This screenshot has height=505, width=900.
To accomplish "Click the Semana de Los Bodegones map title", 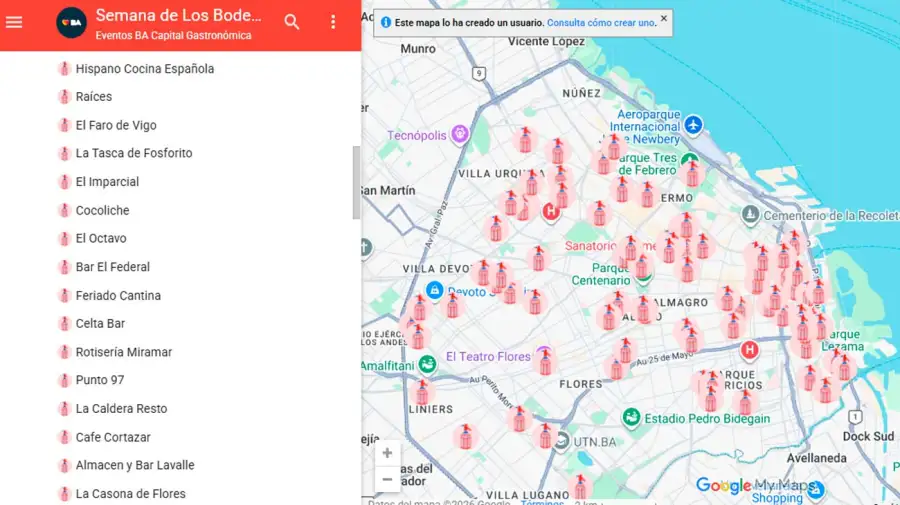I will pos(179,15).
